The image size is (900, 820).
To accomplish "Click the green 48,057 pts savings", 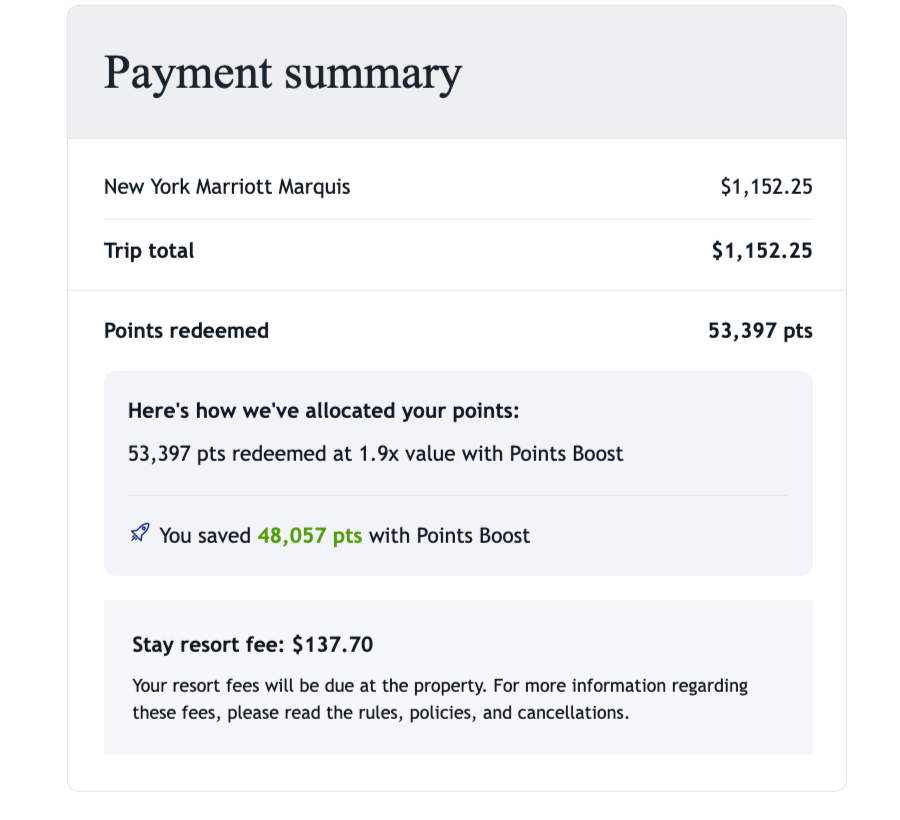I will click(x=309, y=536).
